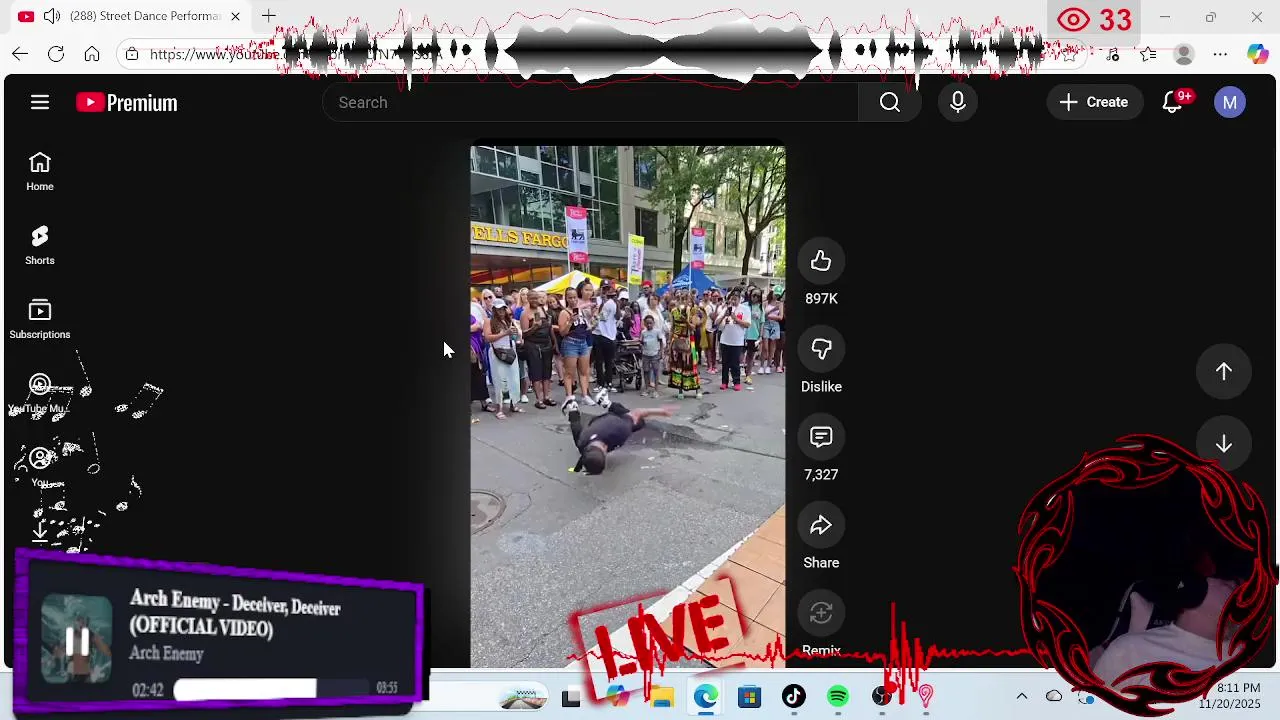Open browser favorites star list
Screen dimensions: 1280x720
pyautogui.click(x=1148, y=54)
